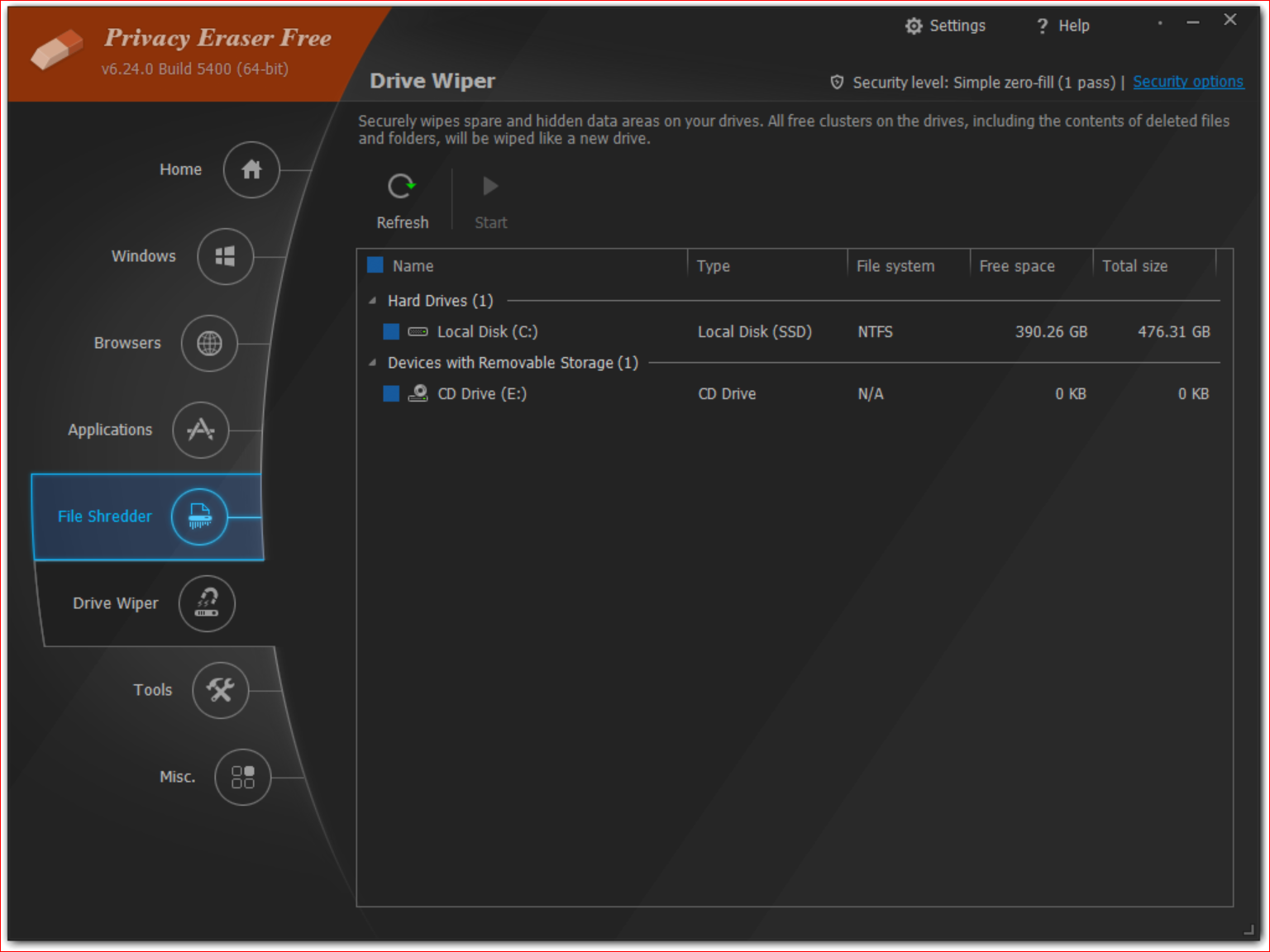Toggle the CD Drive (E:) checkbox
The height and width of the screenshot is (952, 1270).
392,393
